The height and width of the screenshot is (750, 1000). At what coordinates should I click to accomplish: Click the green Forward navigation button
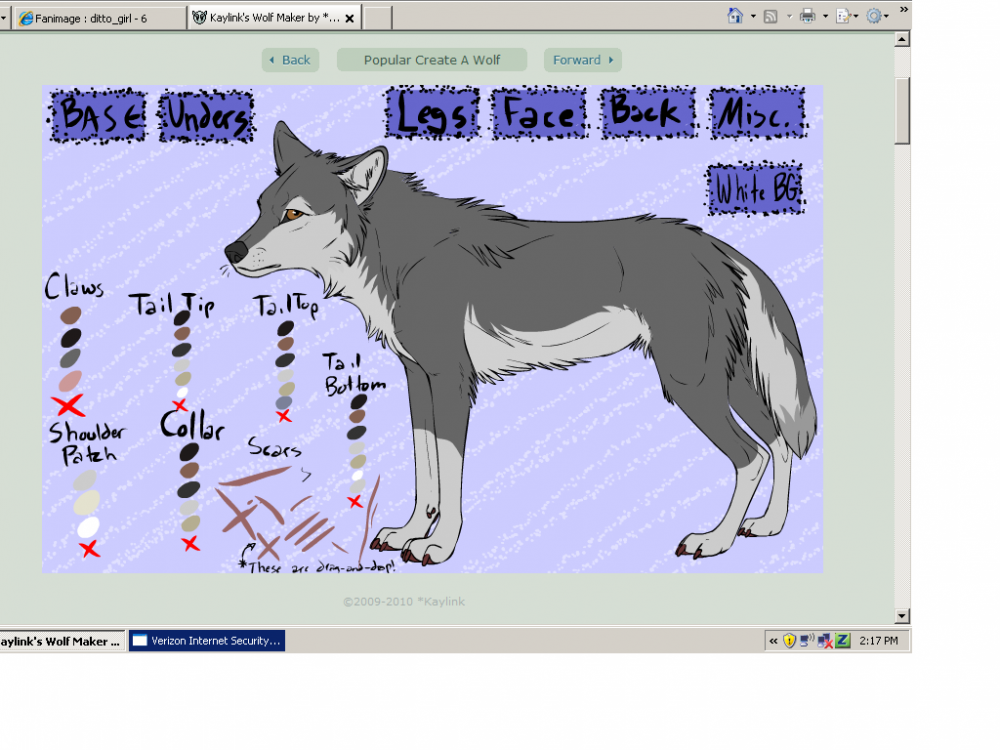click(x=583, y=60)
